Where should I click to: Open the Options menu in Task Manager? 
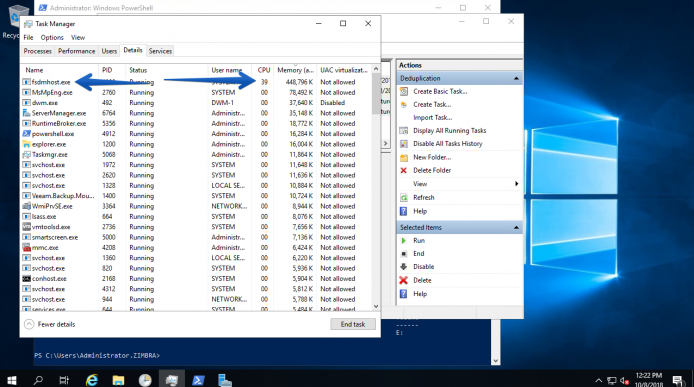(x=52, y=38)
